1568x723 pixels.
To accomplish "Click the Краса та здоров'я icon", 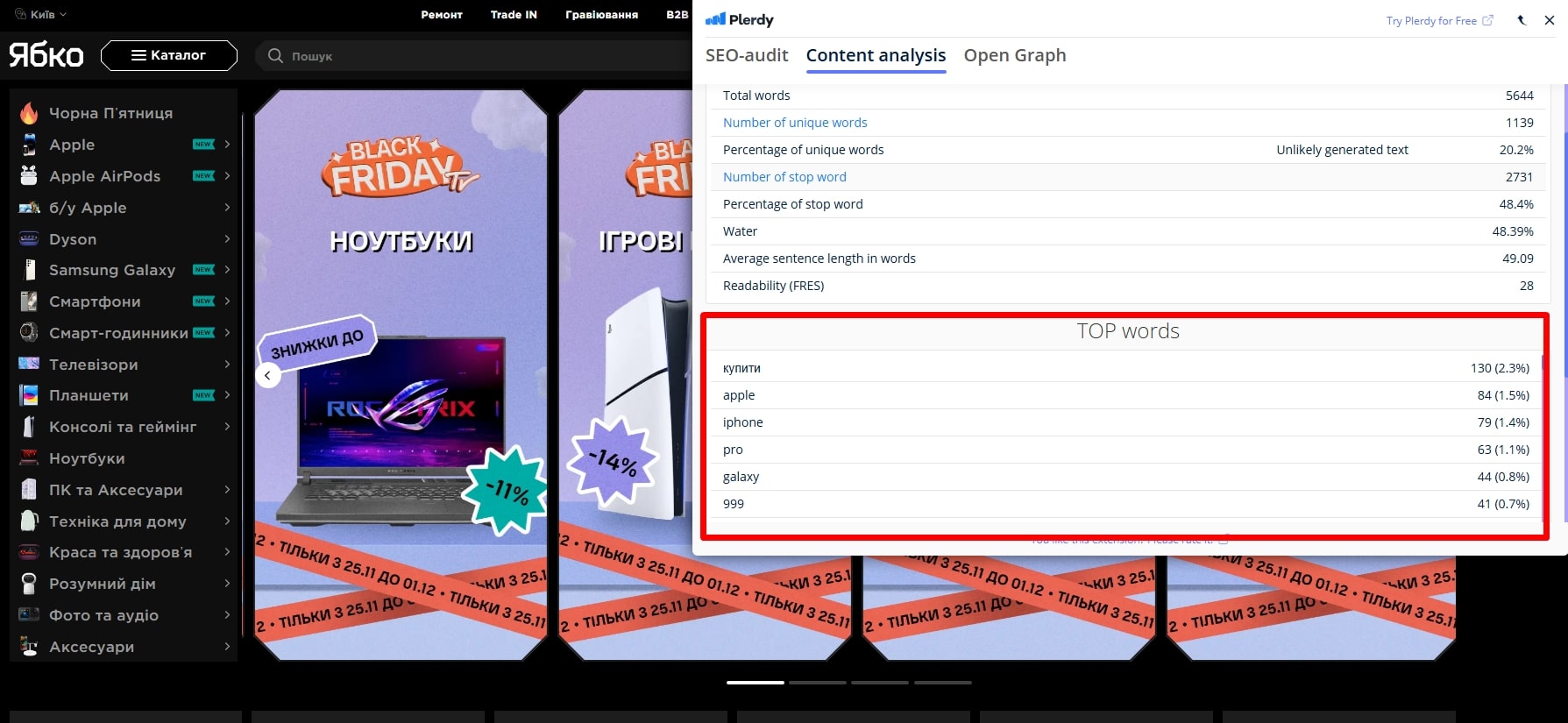I will pos(29,552).
